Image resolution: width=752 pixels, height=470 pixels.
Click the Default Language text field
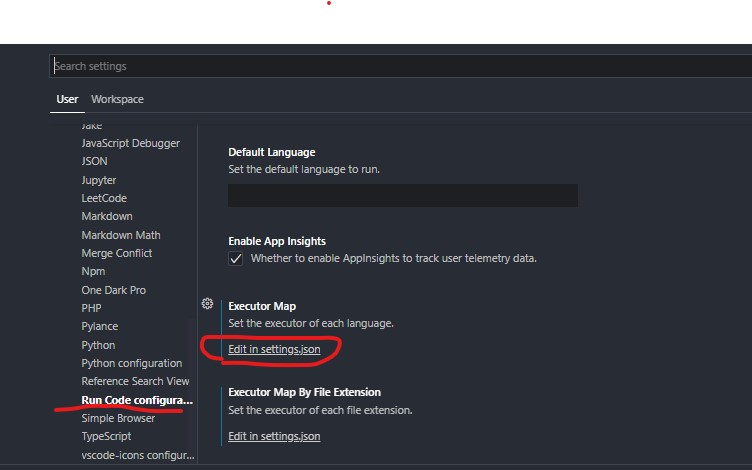tap(402, 195)
